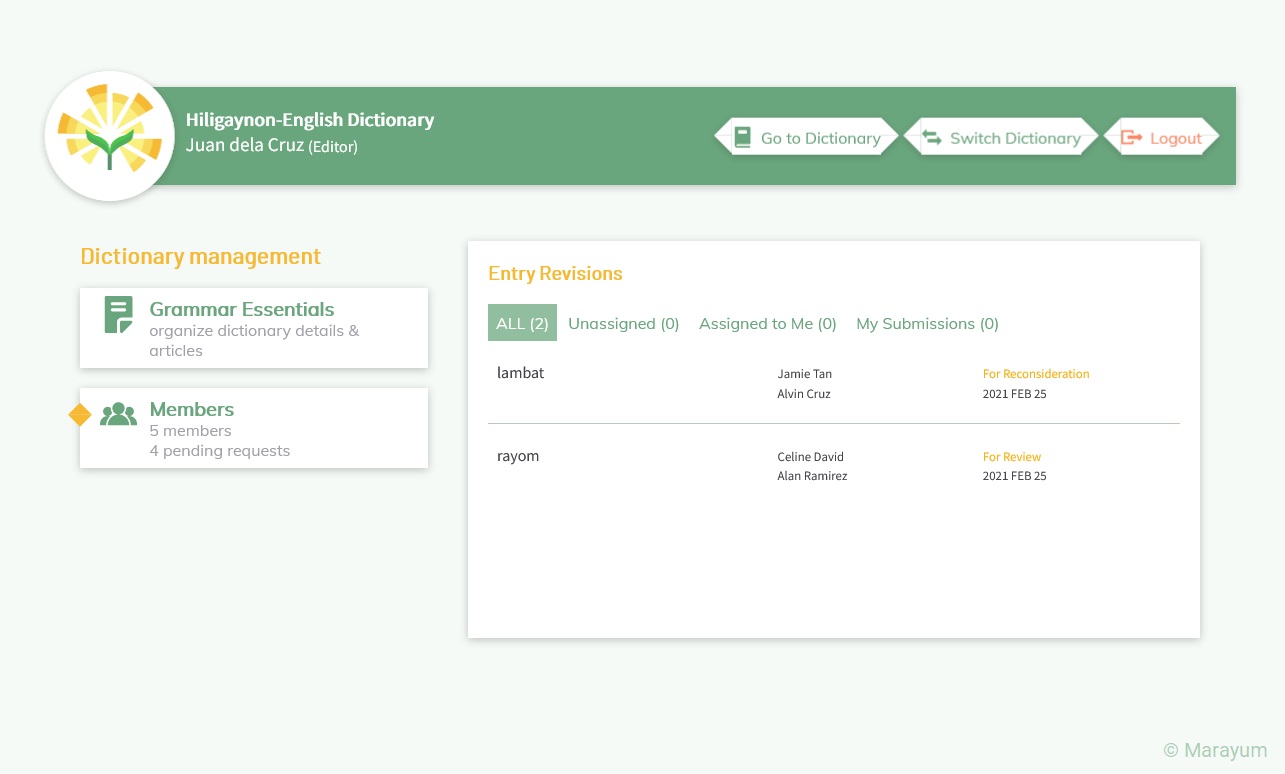This screenshot has width=1285, height=774.
Task: Open the My Submissions (0) tab
Action: coord(928,323)
